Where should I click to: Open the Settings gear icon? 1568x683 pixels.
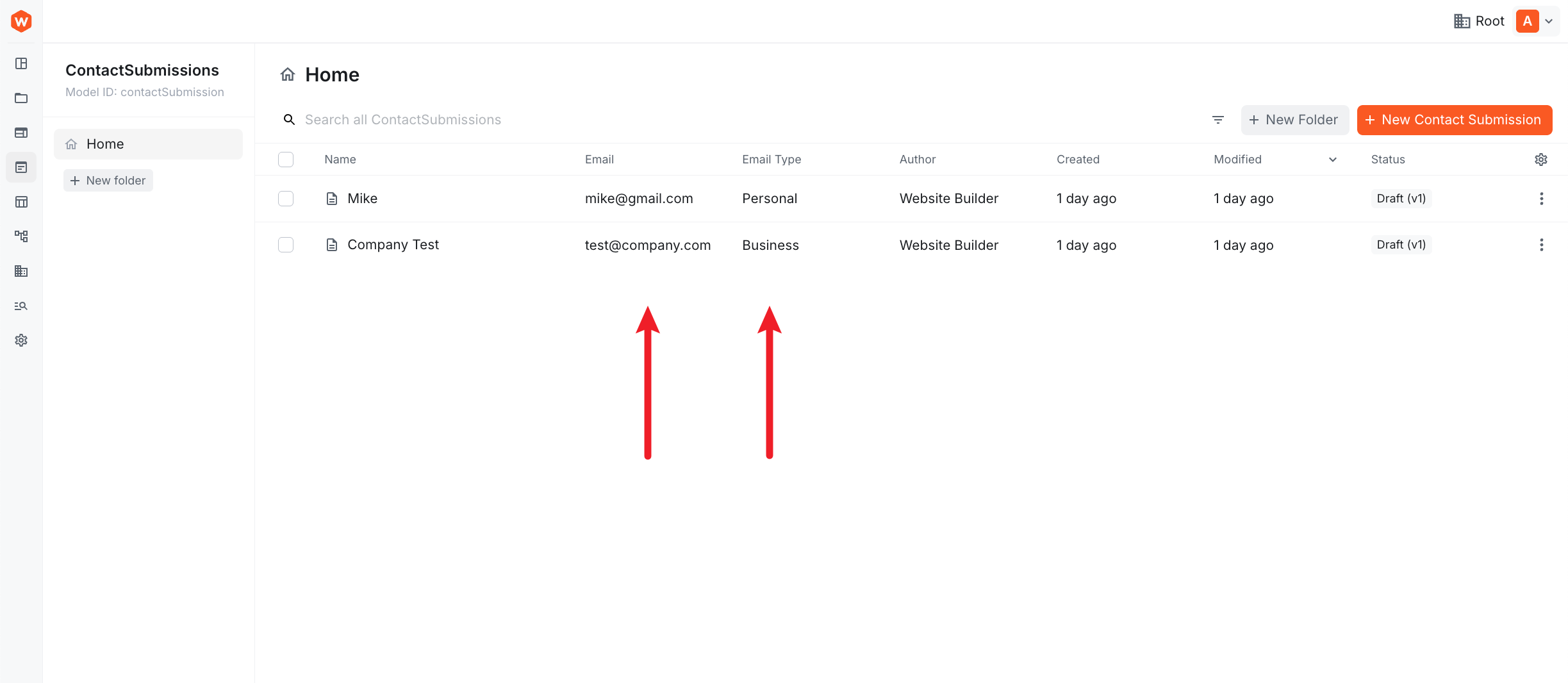pyautogui.click(x=21, y=340)
